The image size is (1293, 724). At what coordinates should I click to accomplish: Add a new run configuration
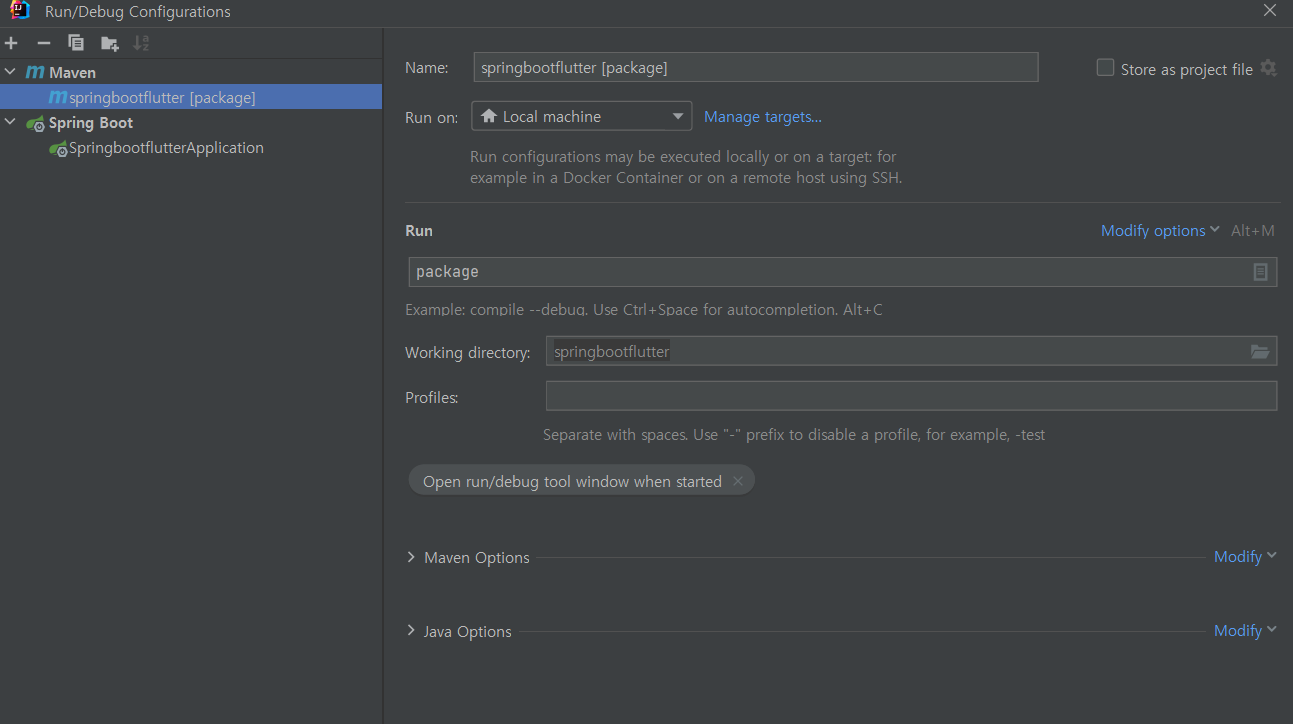pos(11,43)
